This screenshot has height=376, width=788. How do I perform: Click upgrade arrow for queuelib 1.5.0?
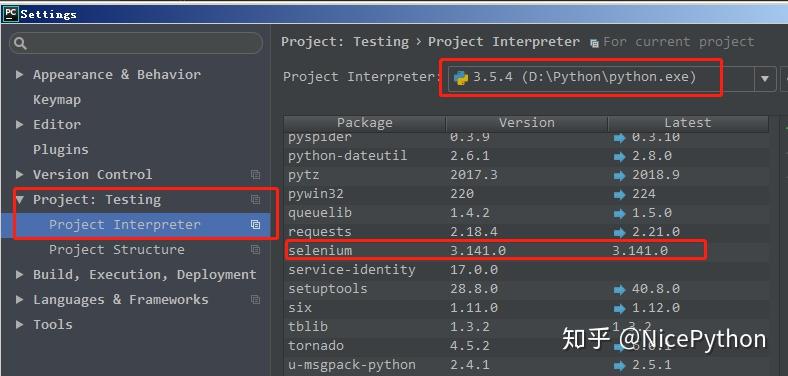(x=619, y=214)
